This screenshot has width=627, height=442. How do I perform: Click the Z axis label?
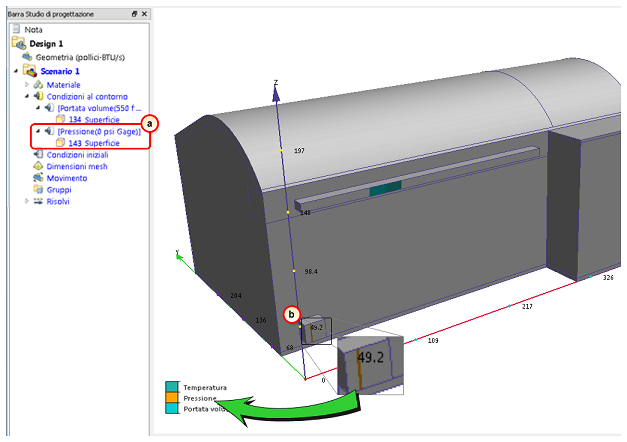(x=276, y=82)
